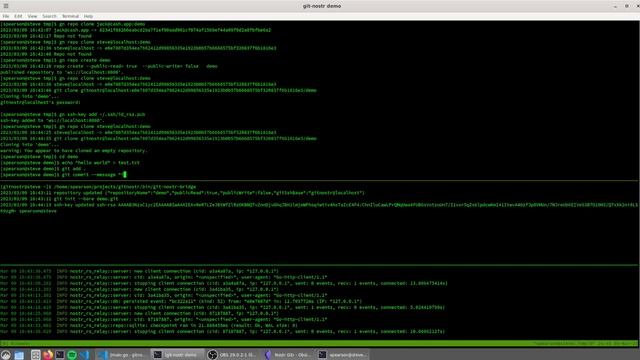Switch to the OBS 29.0.2 taskbar window
This screenshot has width=640, height=360.
pos(231,355)
